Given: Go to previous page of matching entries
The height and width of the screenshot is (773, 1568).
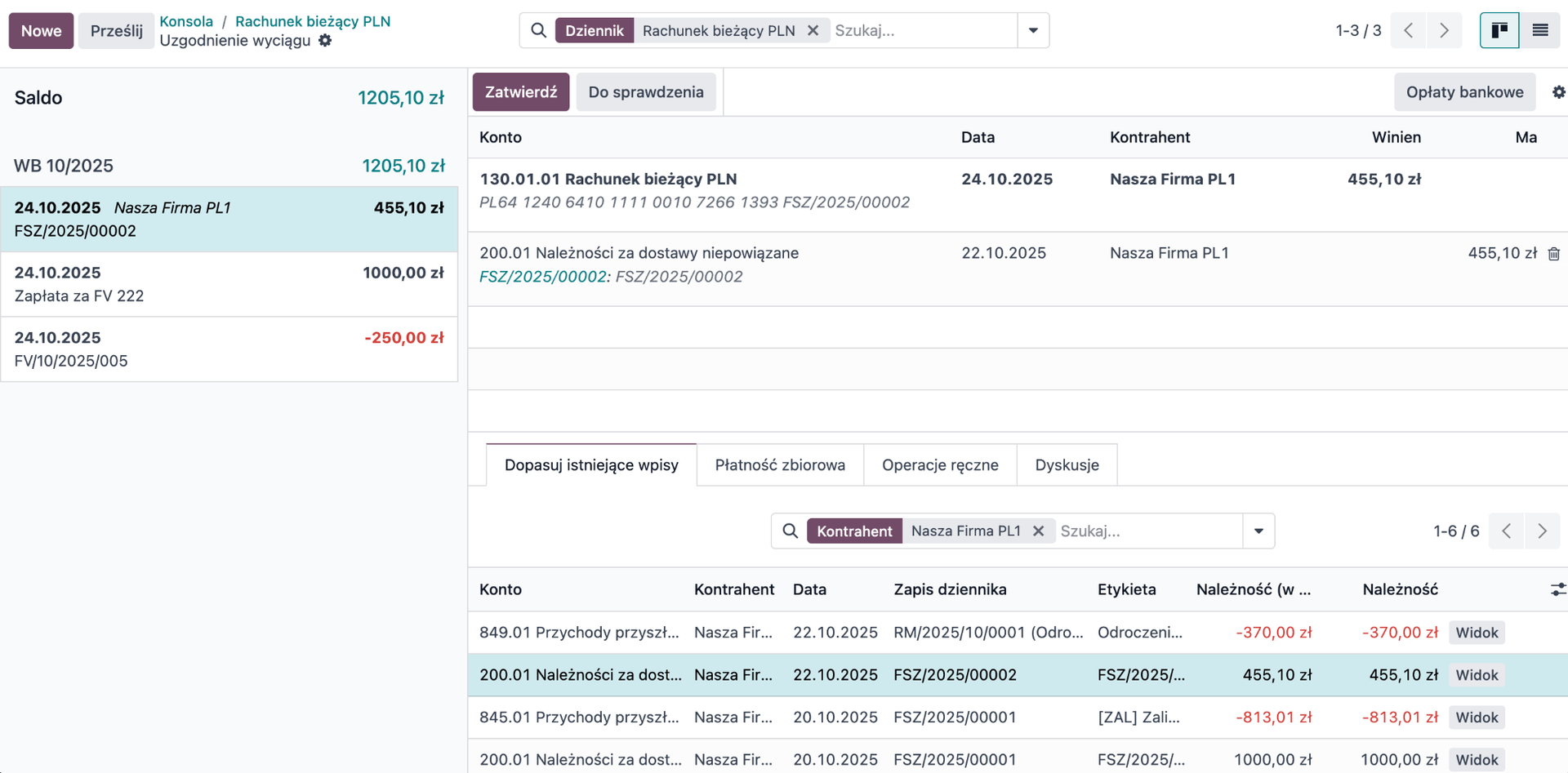Looking at the screenshot, I should coord(1506,531).
